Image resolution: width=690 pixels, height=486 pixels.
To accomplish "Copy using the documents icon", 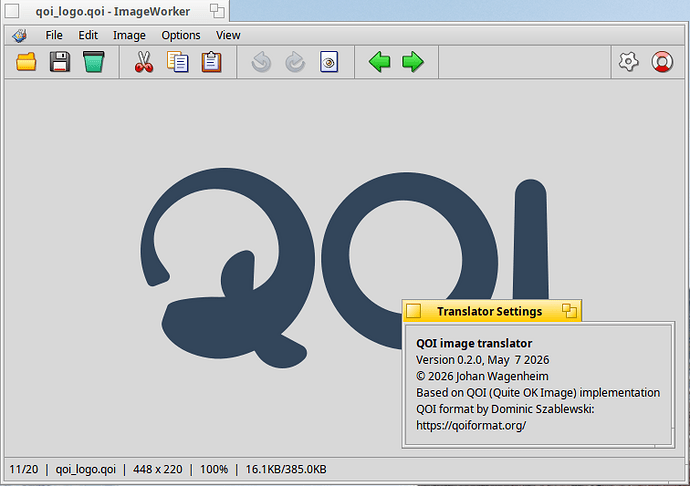I will click(178, 62).
